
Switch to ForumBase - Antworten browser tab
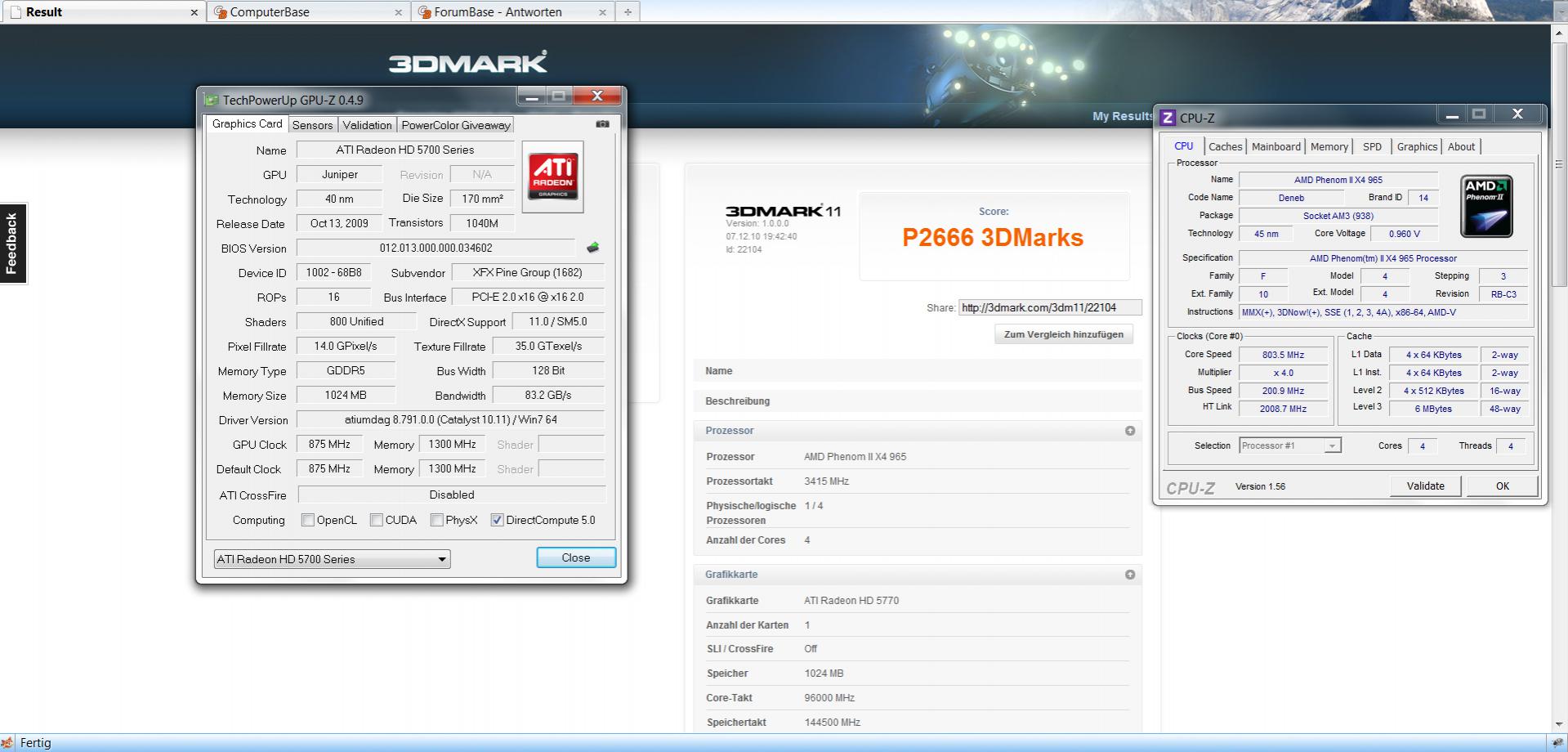[x=512, y=12]
